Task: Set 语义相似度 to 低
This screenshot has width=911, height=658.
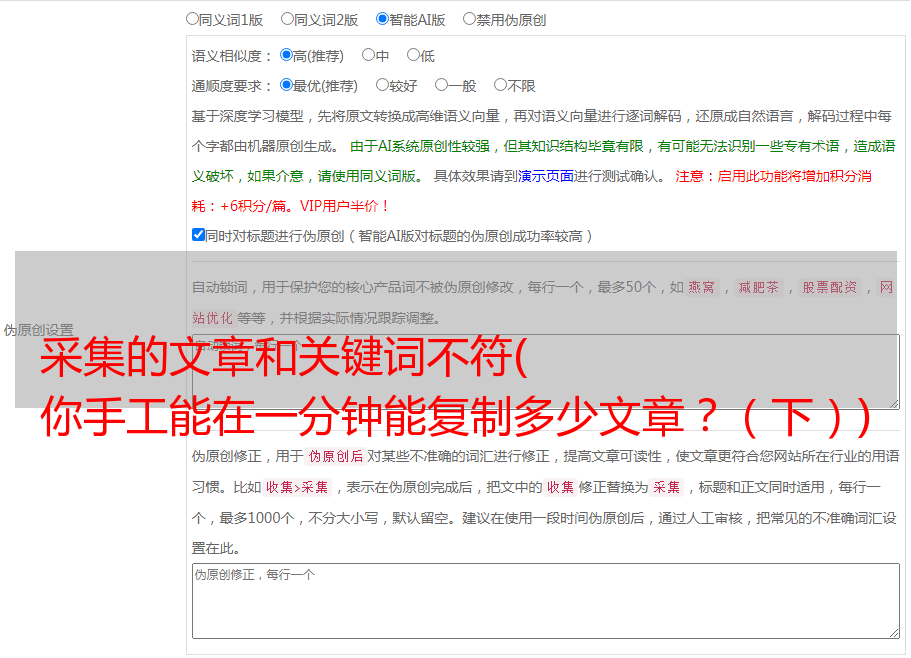Action: pyautogui.click(x=413, y=55)
